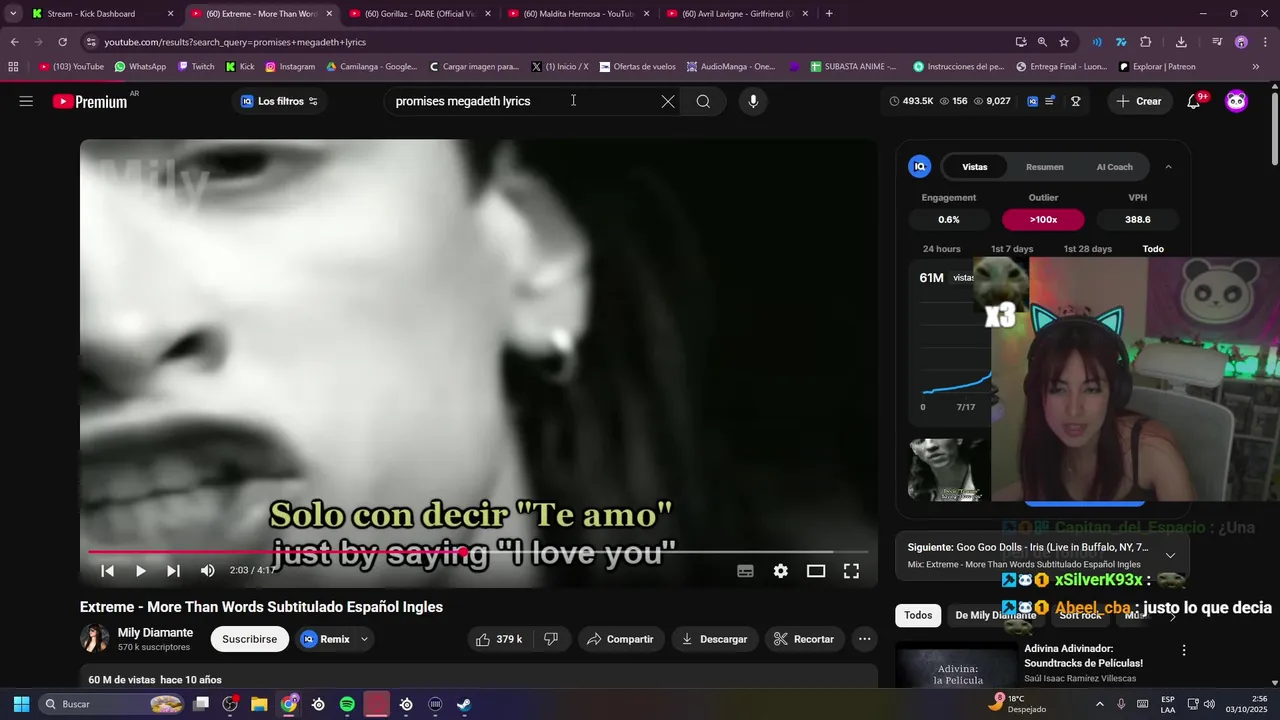Submit search with the magnifier icon
The width and height of the screenshot is (1280, 720).
[703, 101]
